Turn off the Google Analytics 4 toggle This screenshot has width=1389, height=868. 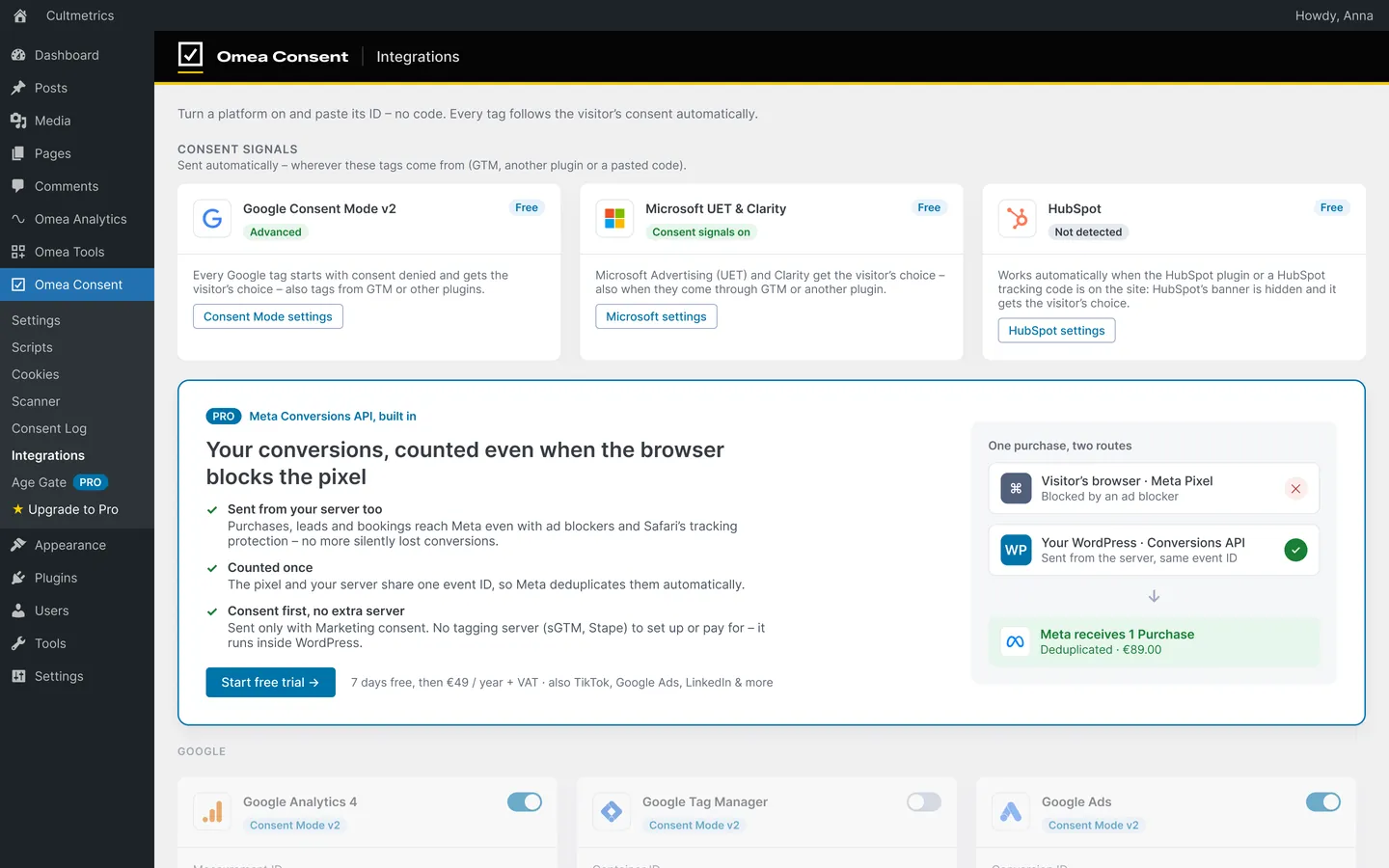(x=525, y=802)
